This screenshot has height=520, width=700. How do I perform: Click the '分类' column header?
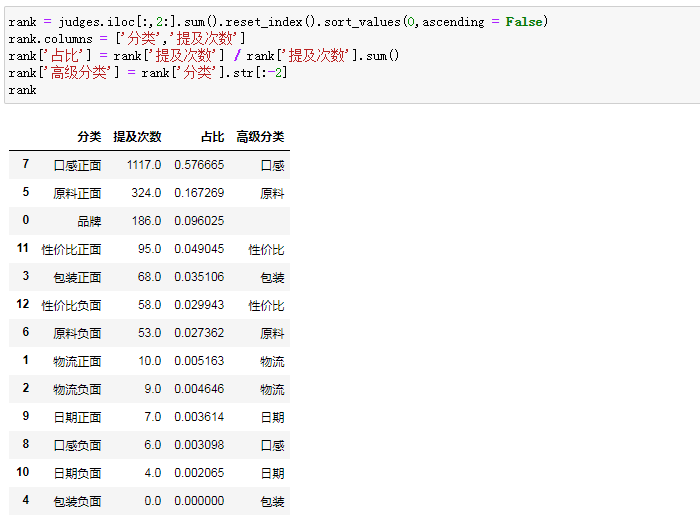[x=89, y=137]
